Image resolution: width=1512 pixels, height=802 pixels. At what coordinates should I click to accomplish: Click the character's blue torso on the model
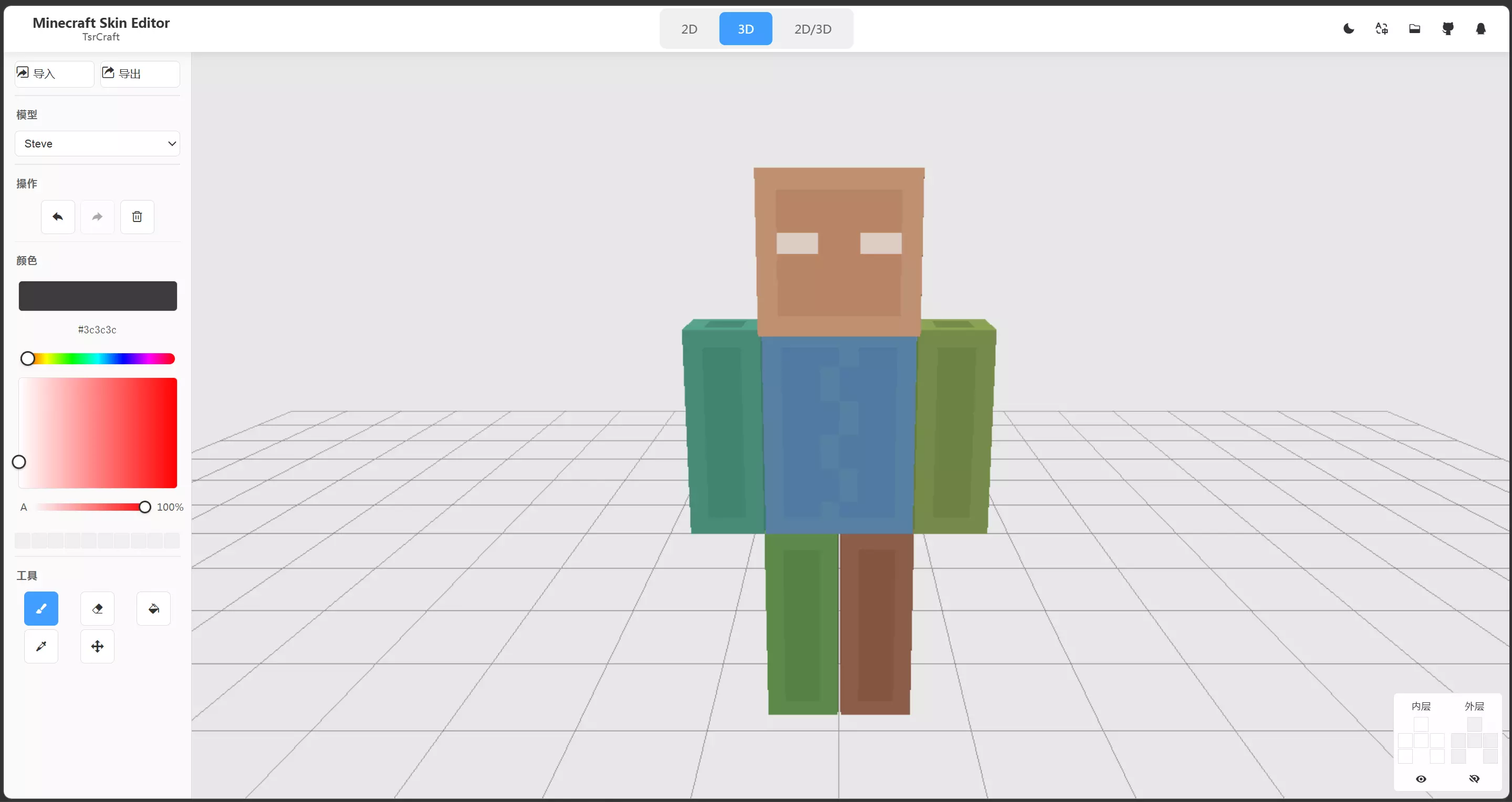839,434
